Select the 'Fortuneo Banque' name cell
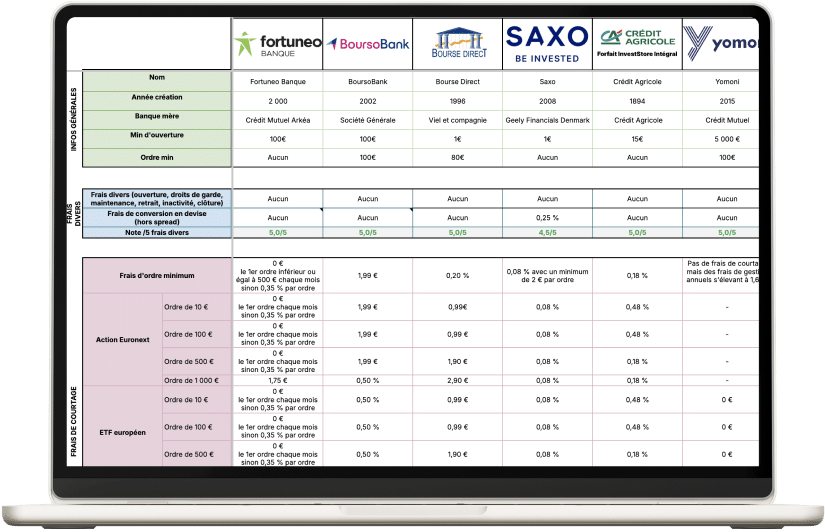The height and width of the screenshot is (532, 825). [278, 82]
